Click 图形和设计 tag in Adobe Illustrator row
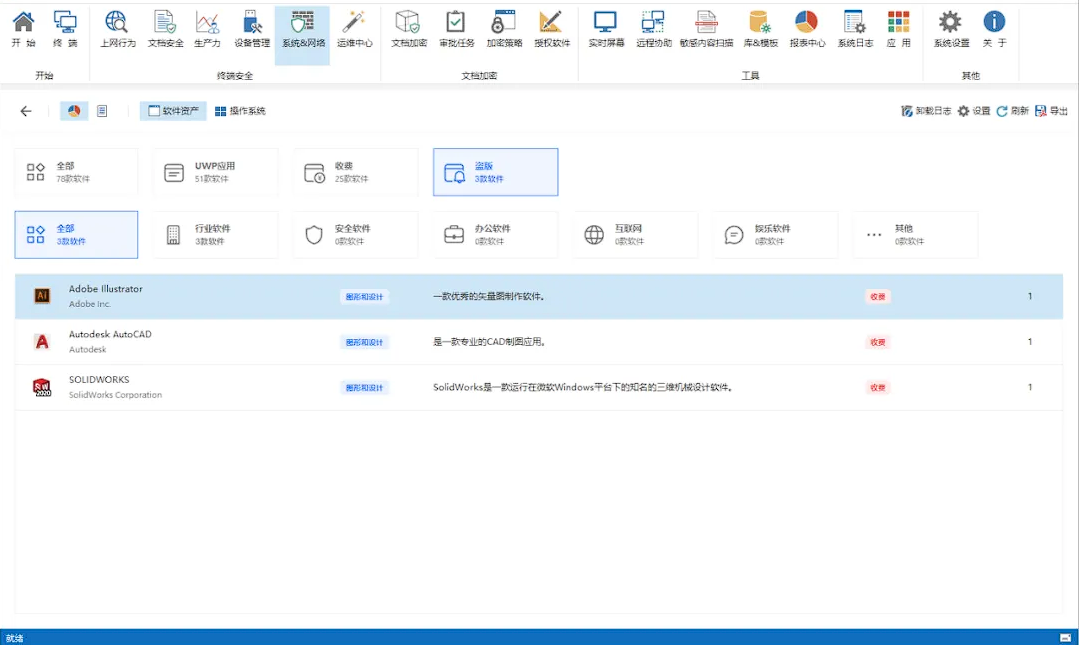1079x645 pixels. [x=364, y=297]
